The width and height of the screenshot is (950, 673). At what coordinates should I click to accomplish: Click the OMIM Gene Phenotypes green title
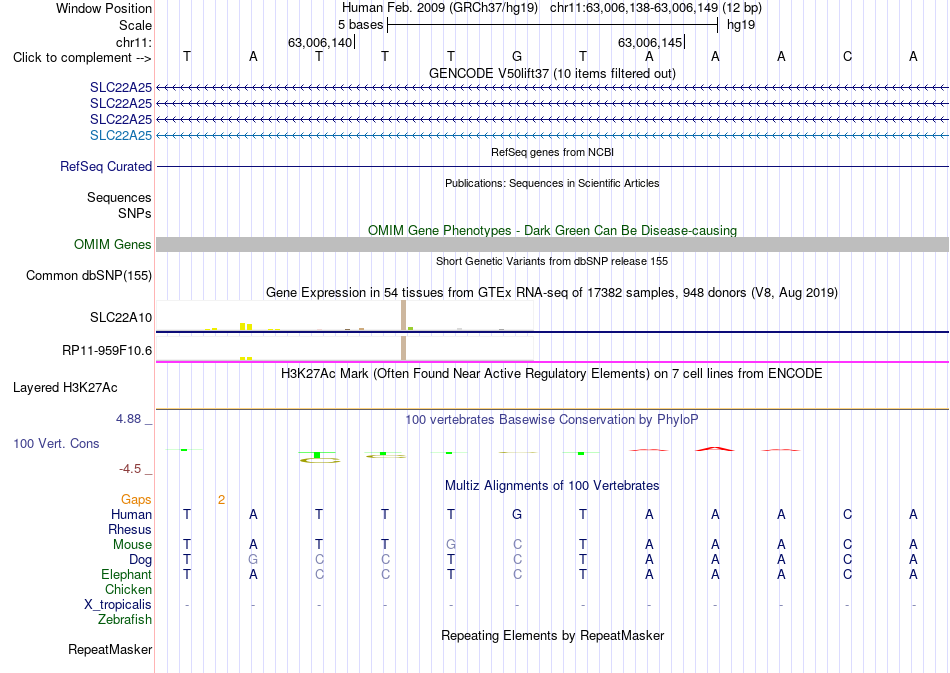coord(552,230)
